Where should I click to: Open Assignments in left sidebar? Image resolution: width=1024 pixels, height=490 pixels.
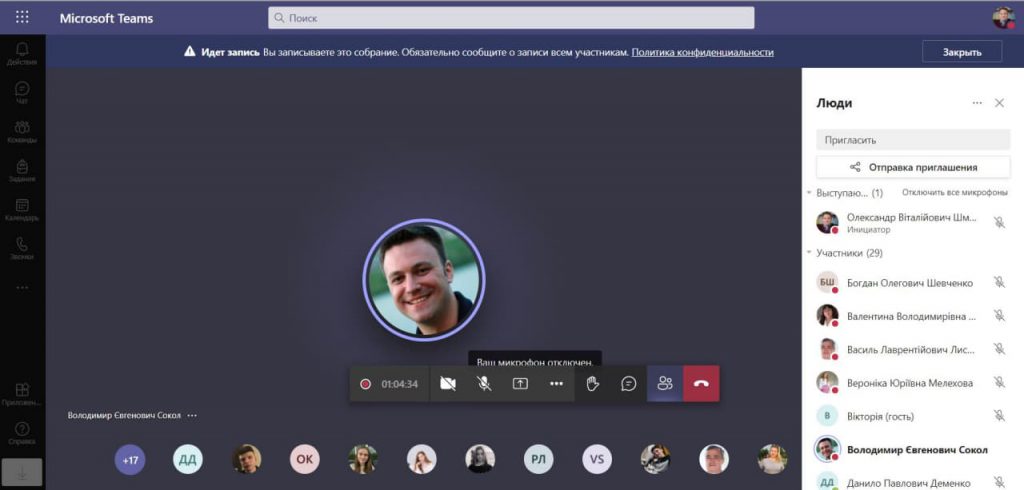click(x=22, y=170)
